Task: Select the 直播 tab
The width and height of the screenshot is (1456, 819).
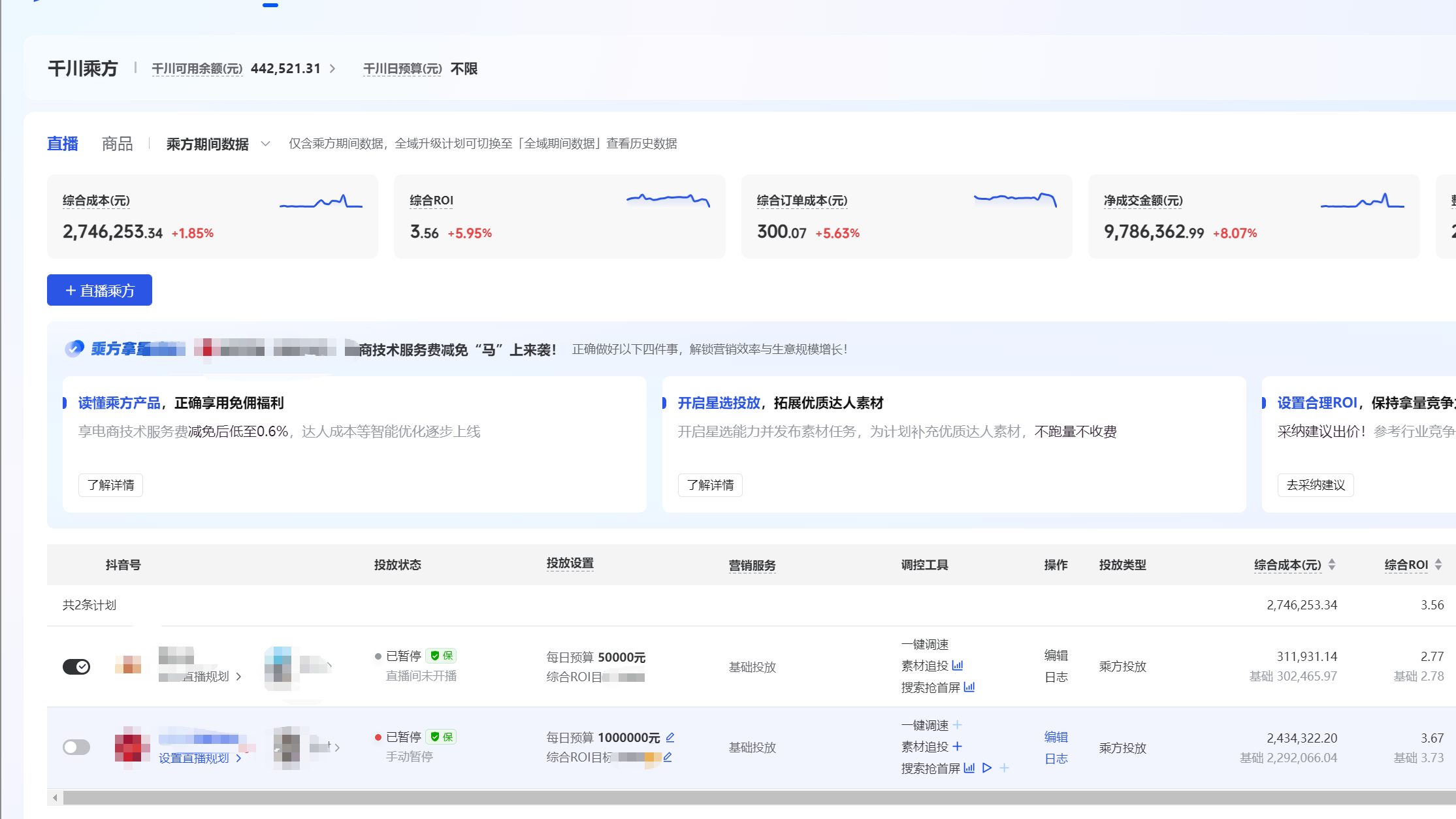Action: [x=63, y=144]
